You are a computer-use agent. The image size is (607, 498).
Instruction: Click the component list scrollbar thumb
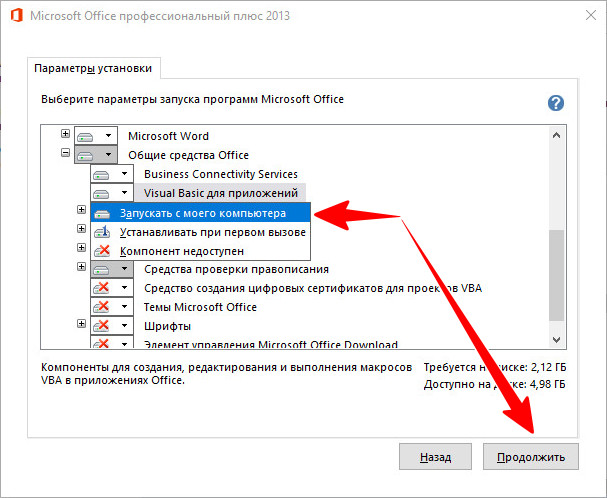(557, 275)
